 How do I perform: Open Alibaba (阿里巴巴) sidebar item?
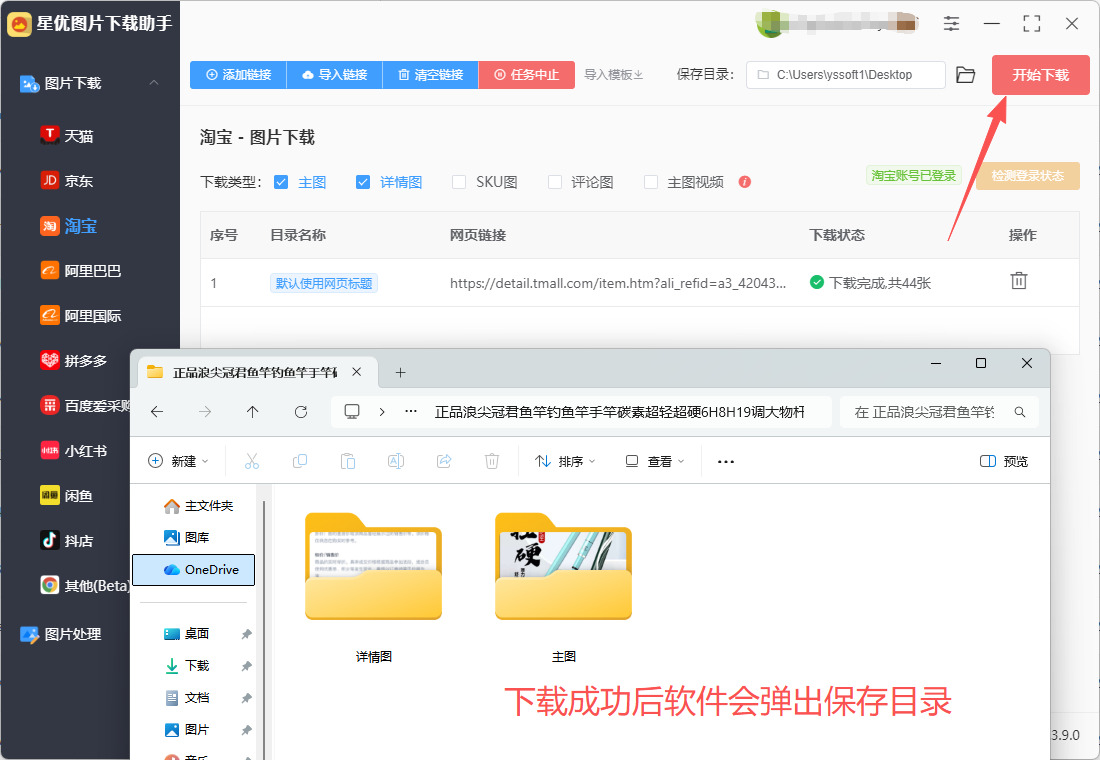coord(80,270)
